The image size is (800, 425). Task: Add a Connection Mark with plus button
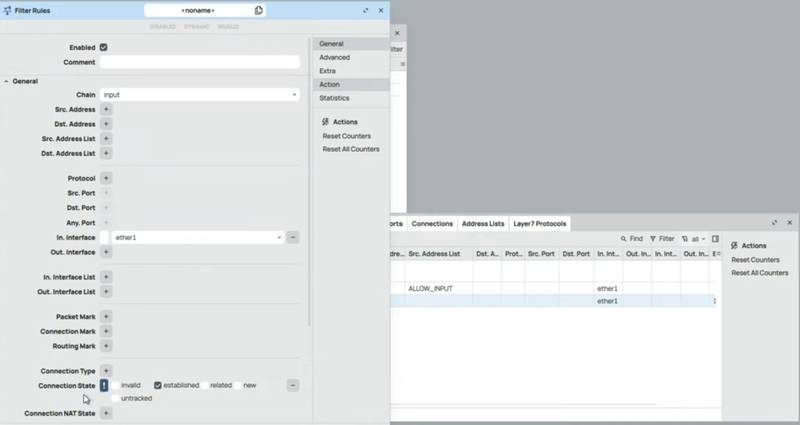click(106, 331)
